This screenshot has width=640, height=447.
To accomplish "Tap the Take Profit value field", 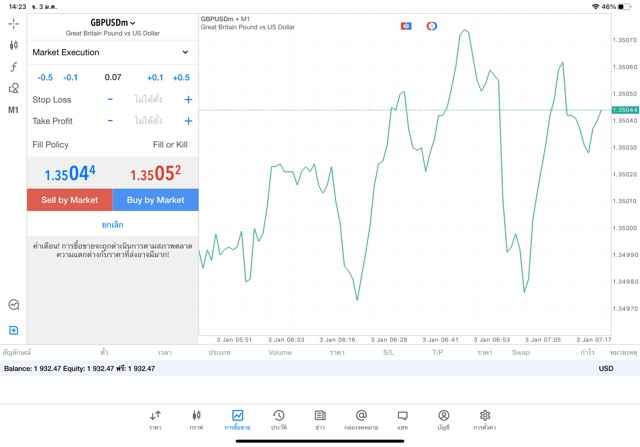I will [x=147, y=121].
